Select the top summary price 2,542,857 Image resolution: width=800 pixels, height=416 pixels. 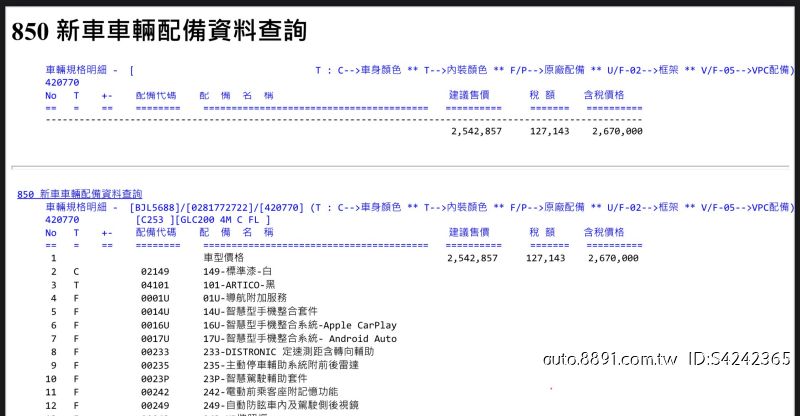[476, 131]
